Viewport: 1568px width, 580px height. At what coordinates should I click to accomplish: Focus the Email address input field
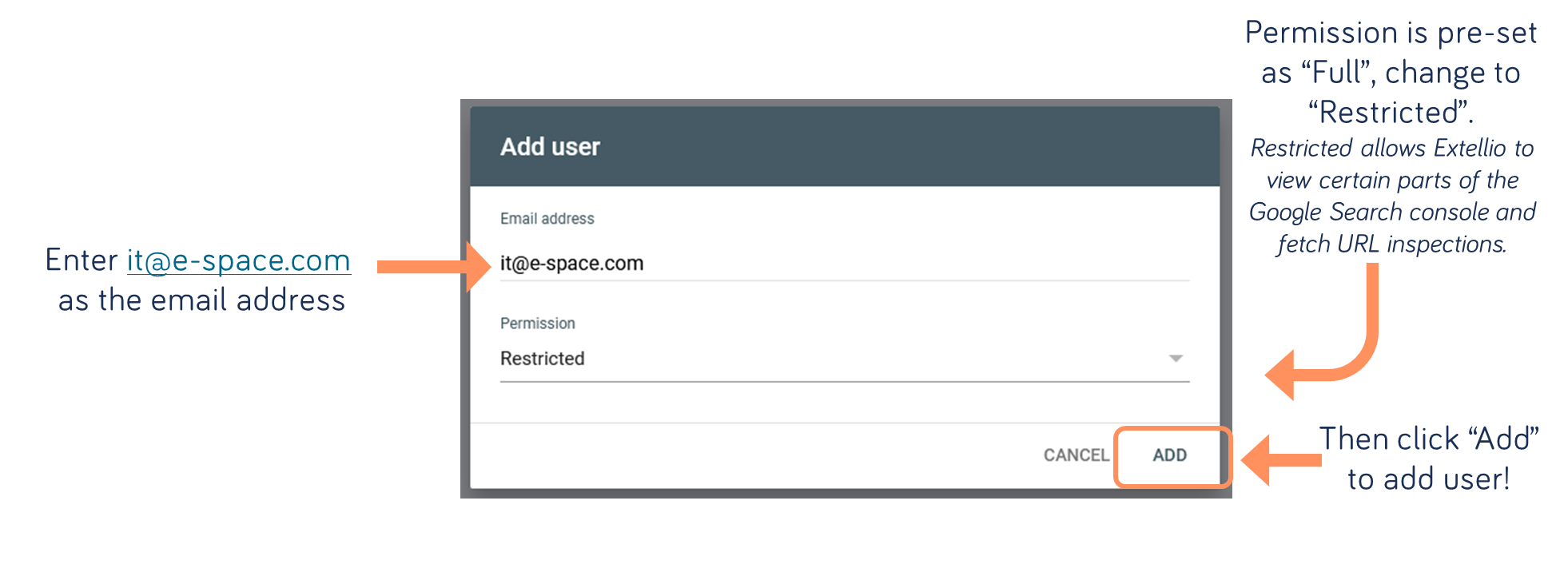point(844,263)
